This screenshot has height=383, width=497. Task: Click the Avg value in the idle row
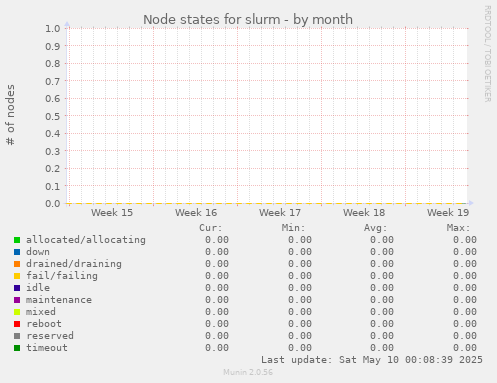pyautogui.click(x=382, y=288)
